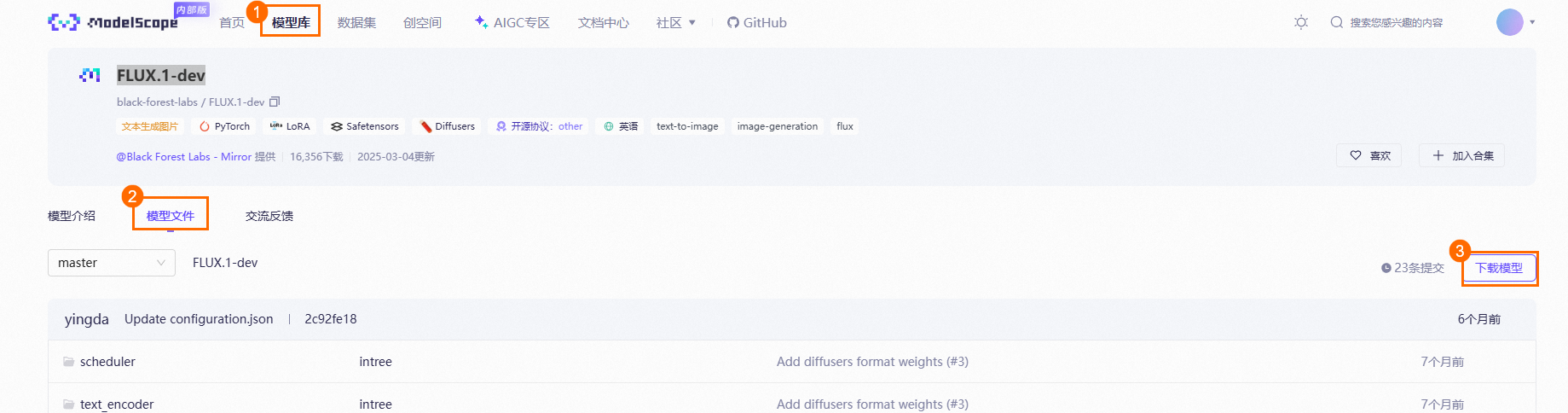
Task: Click the LoRA tag
Action: click(290, 126)
